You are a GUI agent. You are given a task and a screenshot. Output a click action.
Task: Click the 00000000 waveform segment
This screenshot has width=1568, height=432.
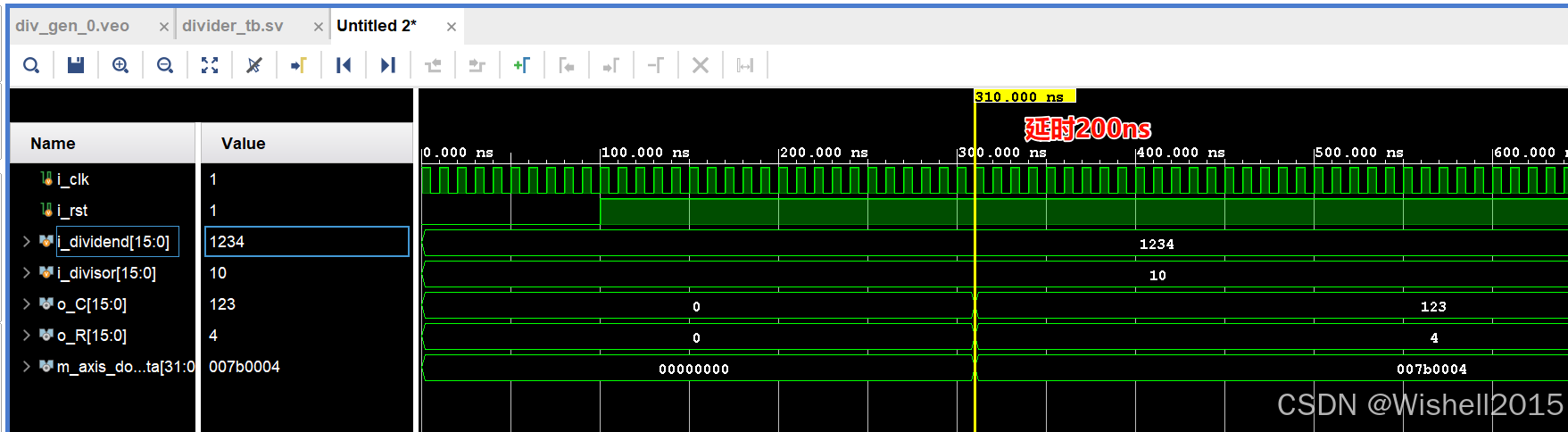[694, 370]
